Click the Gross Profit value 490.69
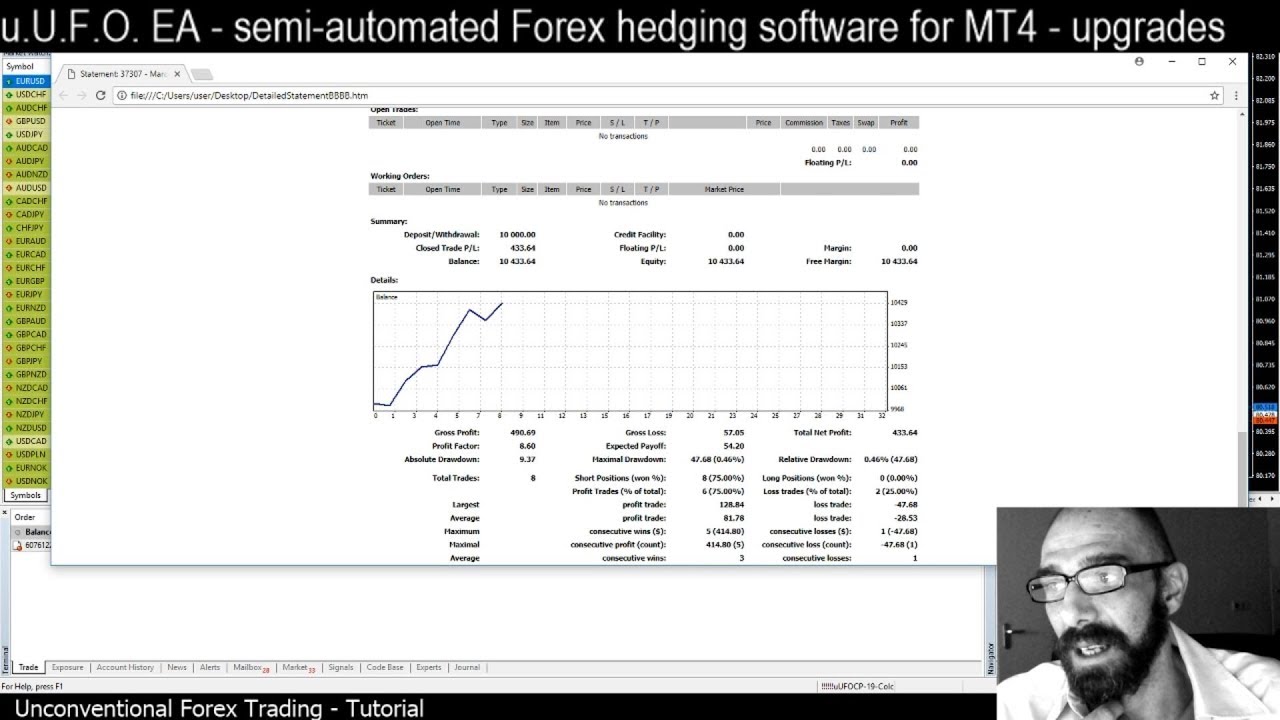This screenshot has width=1280, height=720. point(523,433)
